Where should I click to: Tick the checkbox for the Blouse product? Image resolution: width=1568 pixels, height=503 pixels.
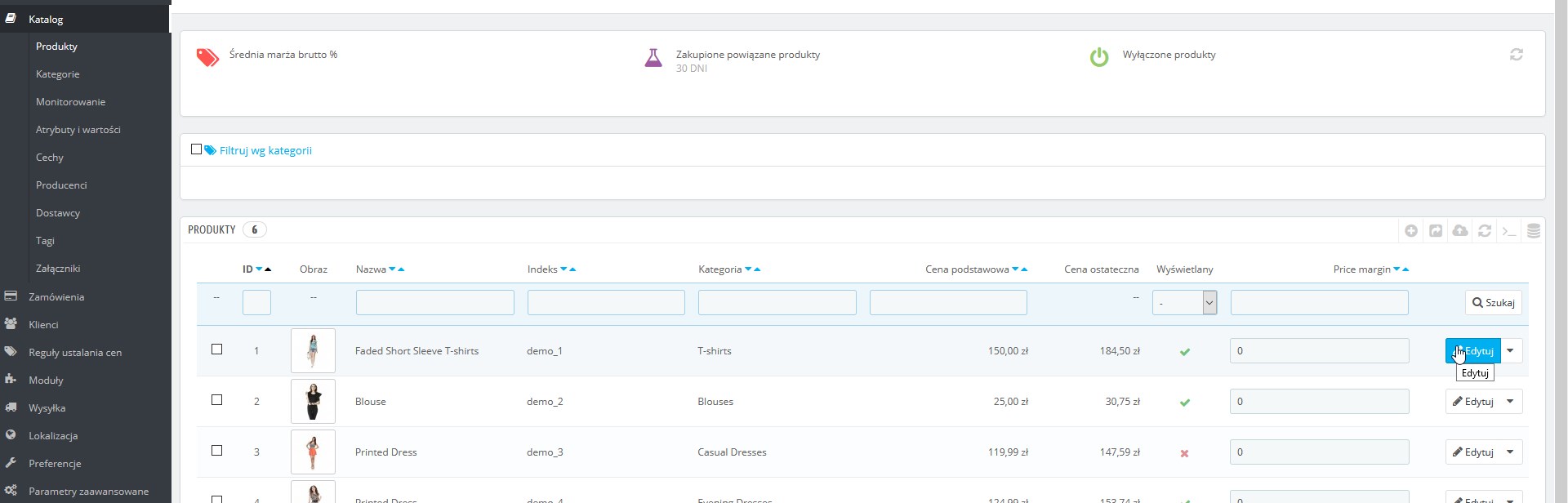point(216,400)
